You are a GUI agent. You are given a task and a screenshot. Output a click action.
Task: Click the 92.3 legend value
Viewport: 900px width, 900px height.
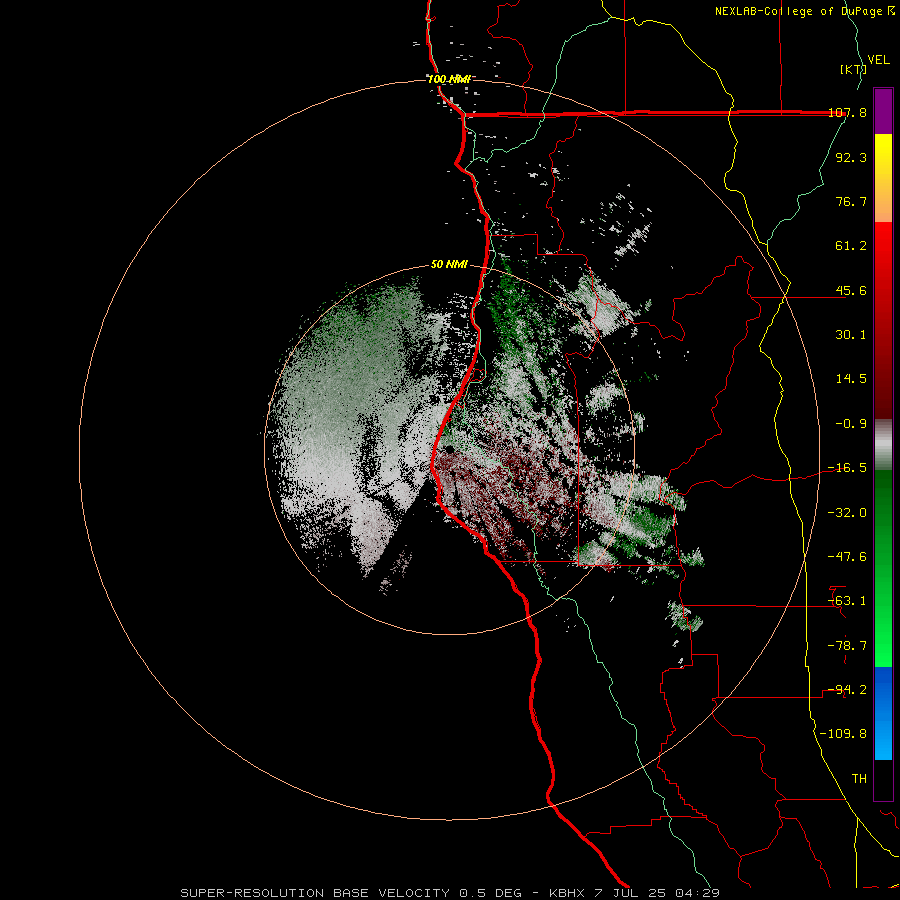point(851,157)
